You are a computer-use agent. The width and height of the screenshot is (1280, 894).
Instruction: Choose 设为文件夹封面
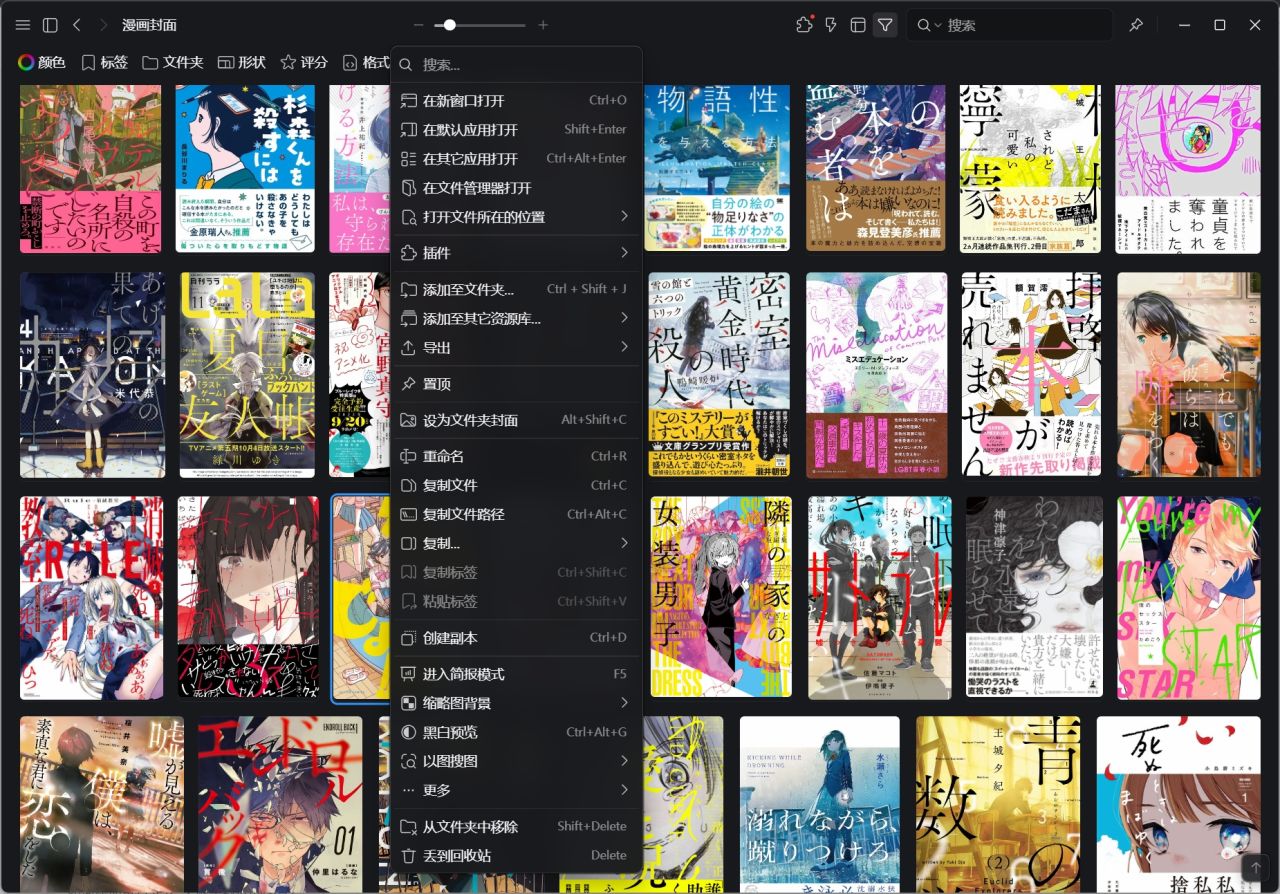[516, 420]
